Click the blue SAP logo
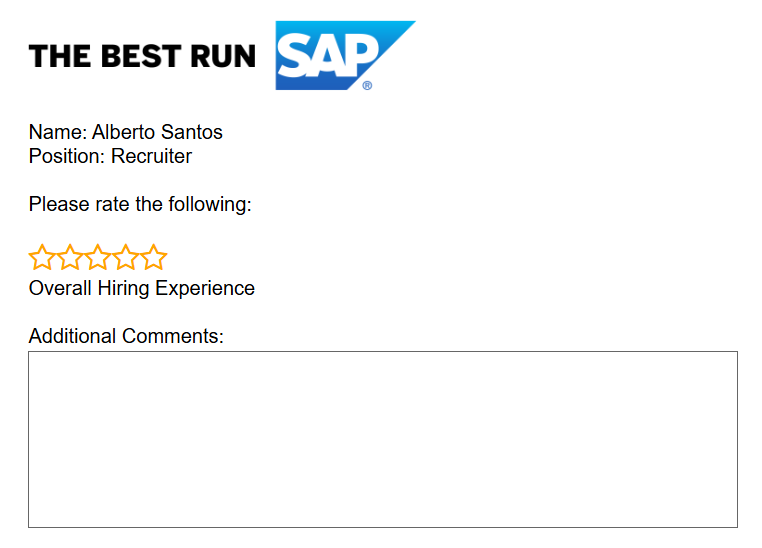Viewport: 762px width, 548px height. click(x=330, y=55)
